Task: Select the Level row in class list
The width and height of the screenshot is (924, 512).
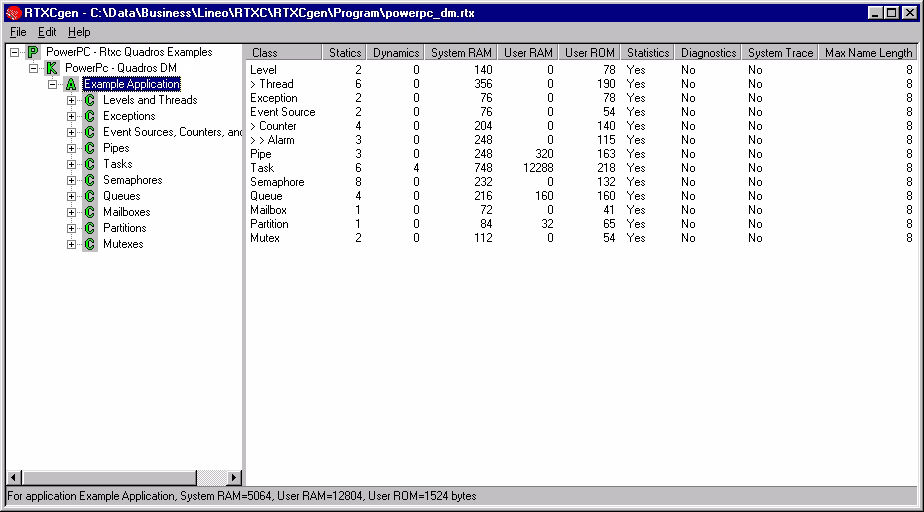Action: [580, 70]
